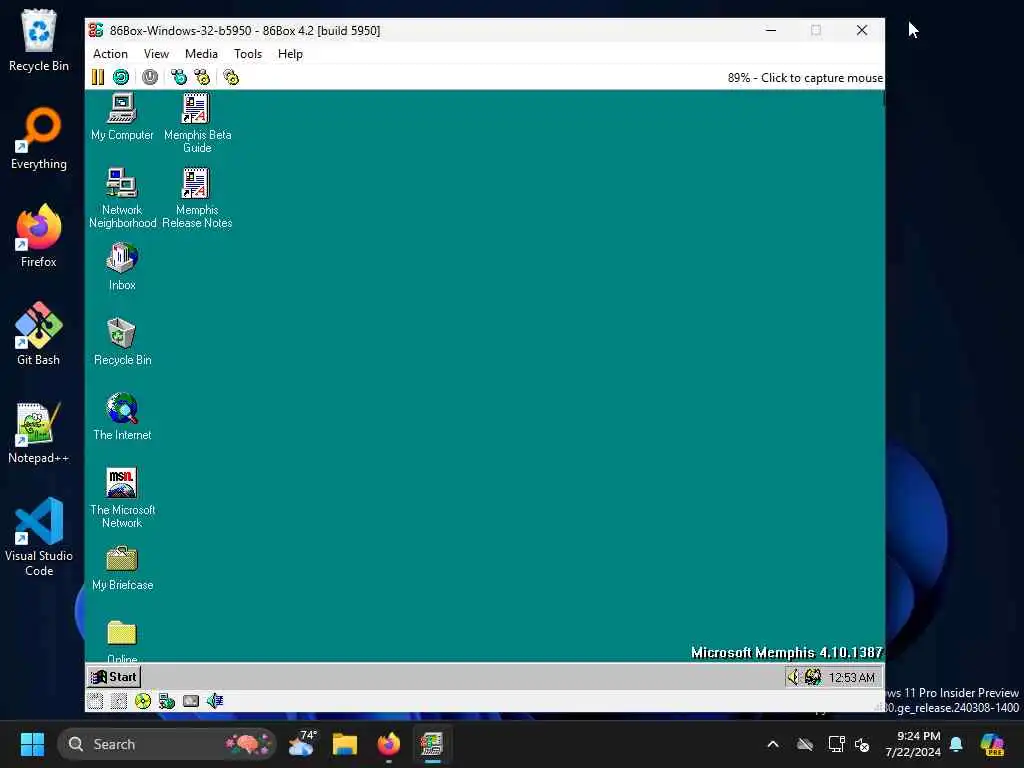Click the tray icon beside the volume speaker
Image resolution: width=1024 pixels, height=768 pixels.
click(813, 677)
